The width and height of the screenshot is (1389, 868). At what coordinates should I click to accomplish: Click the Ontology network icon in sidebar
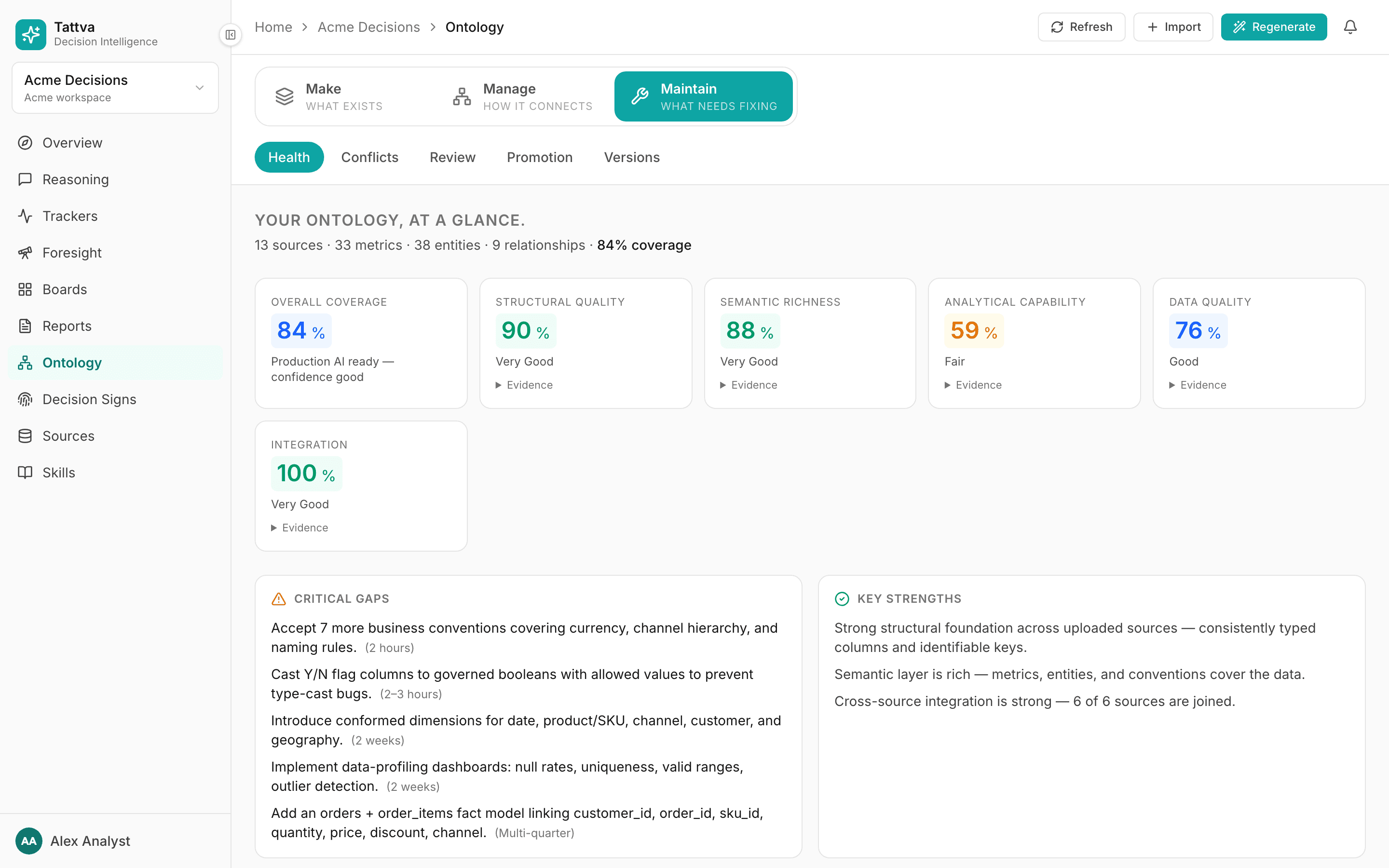pyautogui.click(x=25, y=363)
